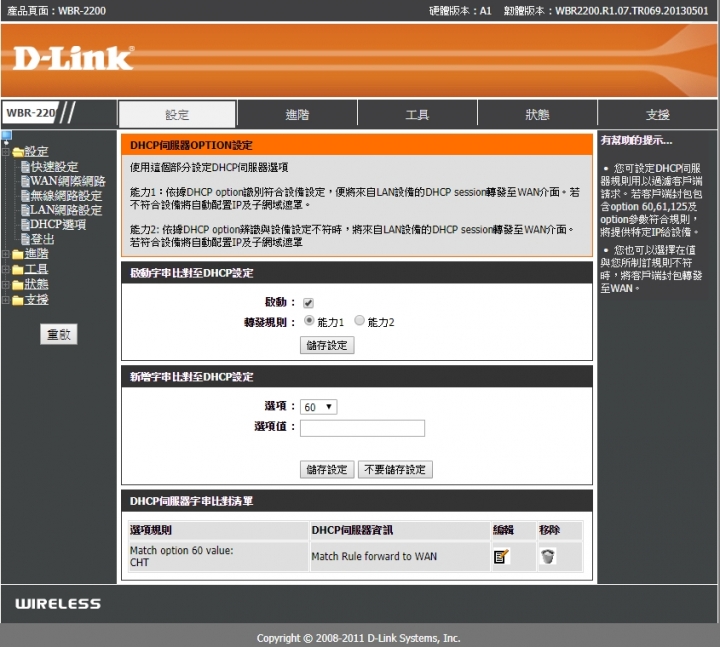Click the edit icon for the CHT rule

pyautogui.click(x=501, y=556)
